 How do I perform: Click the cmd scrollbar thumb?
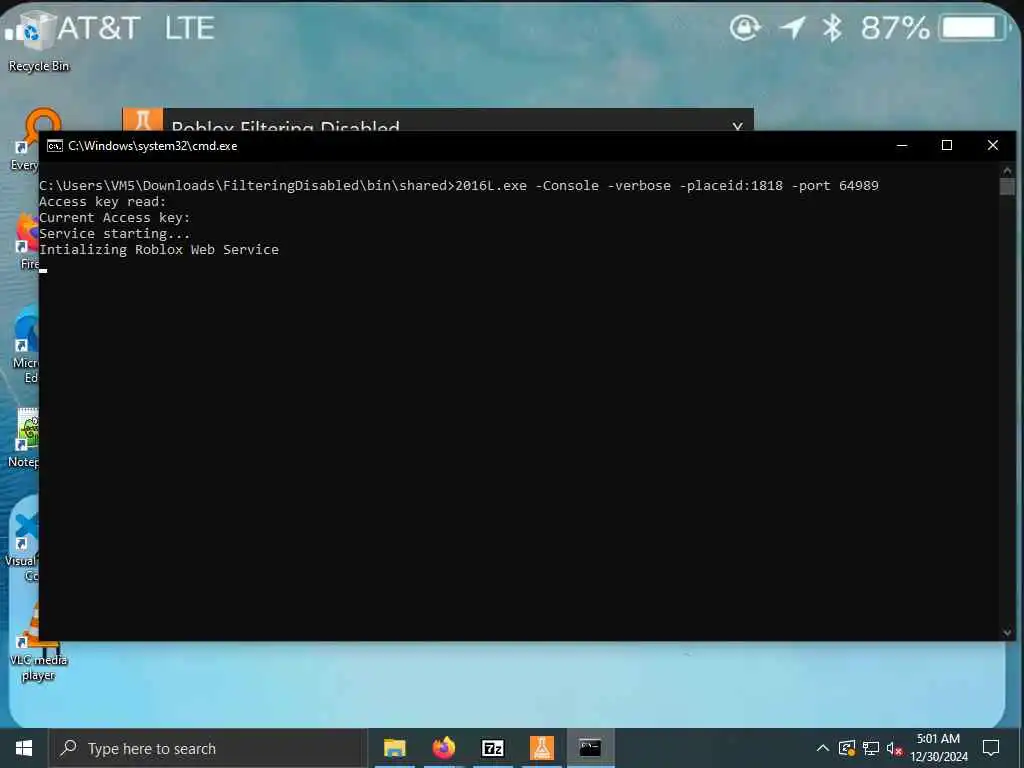tap(1007, 186)
